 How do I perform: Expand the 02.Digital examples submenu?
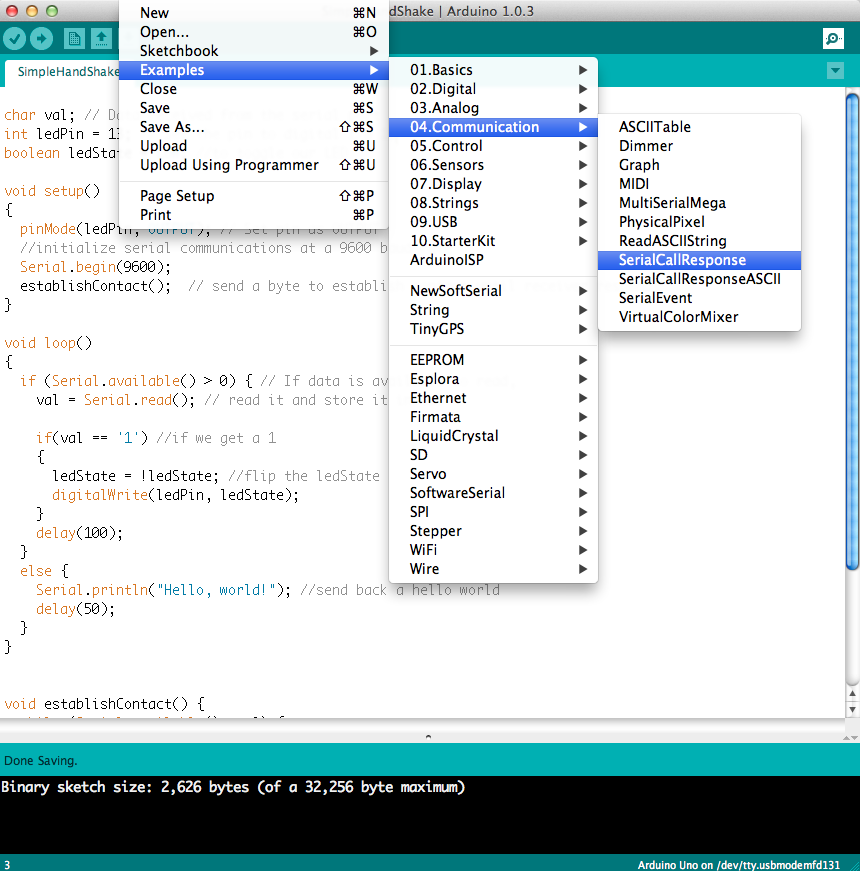pyautogui.click(x=493, y=89)
